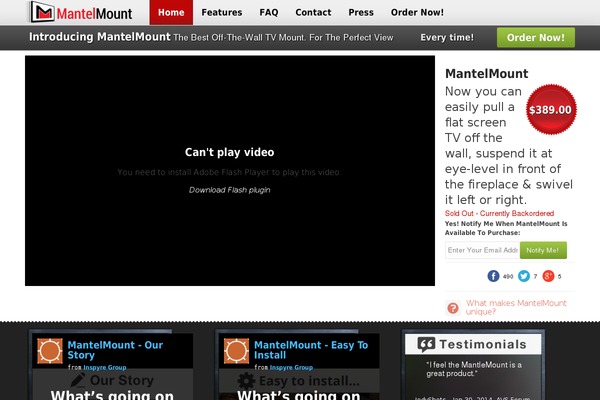Click the MantelMount - Our Story video title

coord(115,350)
